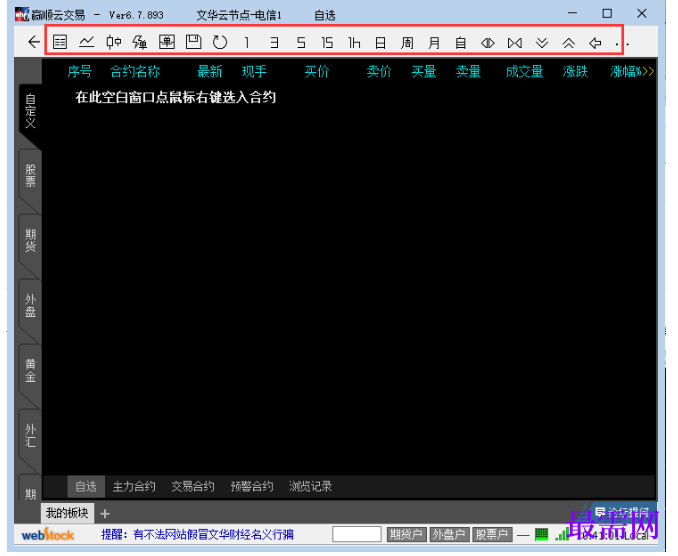
Task: Sort by 现手 column header
Action: (254, 71)
